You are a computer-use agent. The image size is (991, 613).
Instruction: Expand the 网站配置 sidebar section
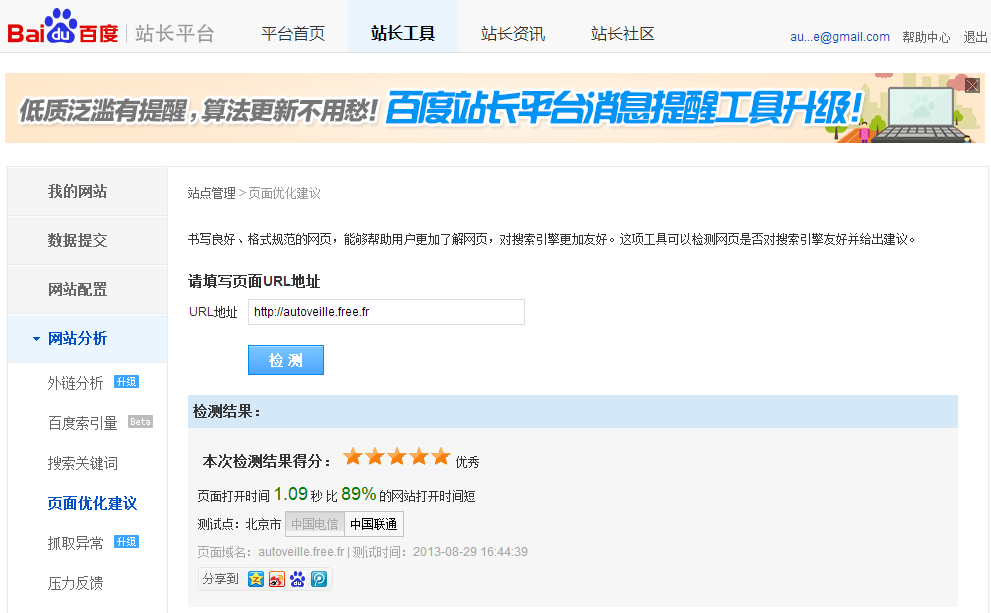(78, 290)
